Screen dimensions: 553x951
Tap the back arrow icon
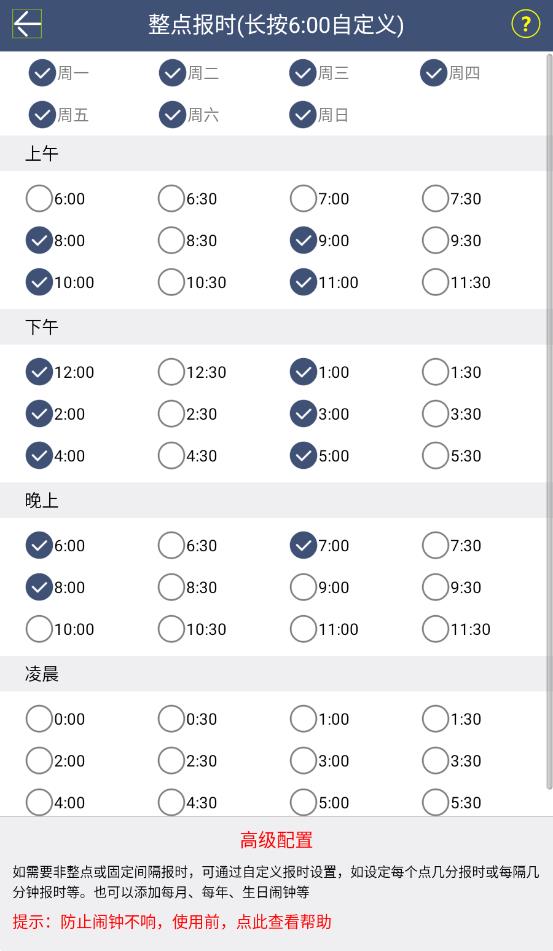(27, 24)
